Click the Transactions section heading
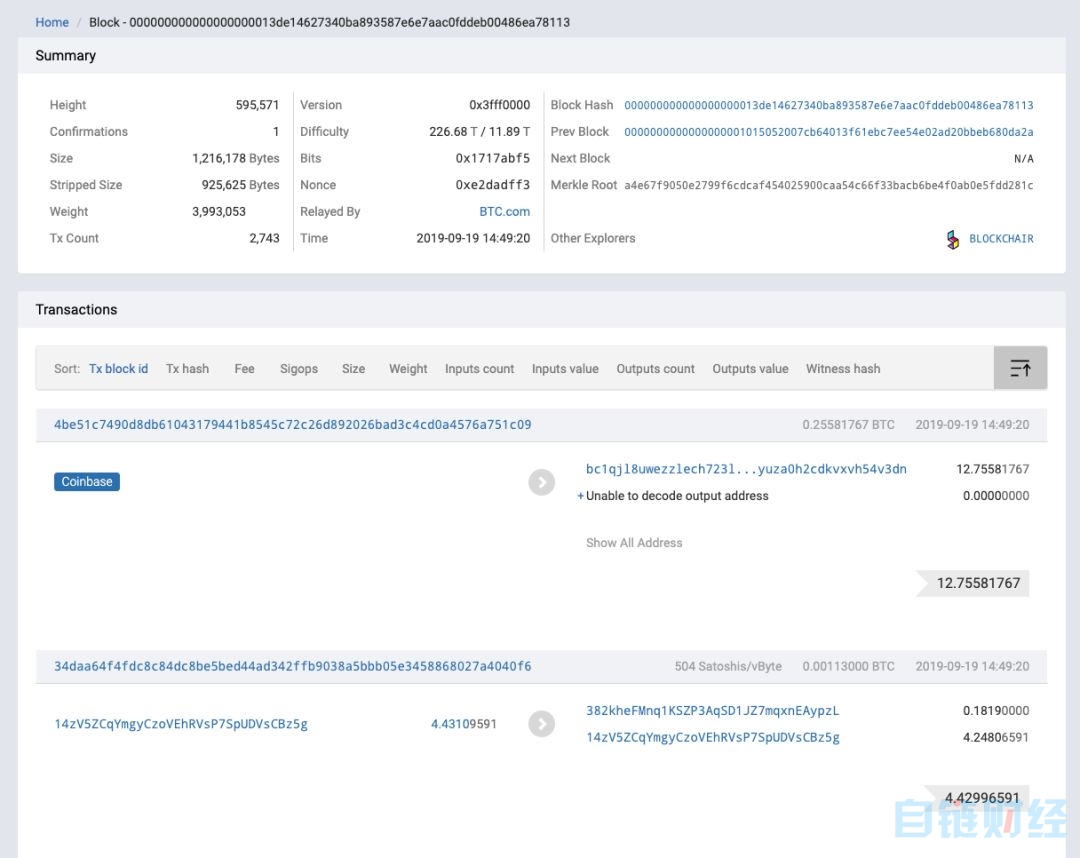Image resolution: width=1080 pixels, height=858 pixels. 76,310
